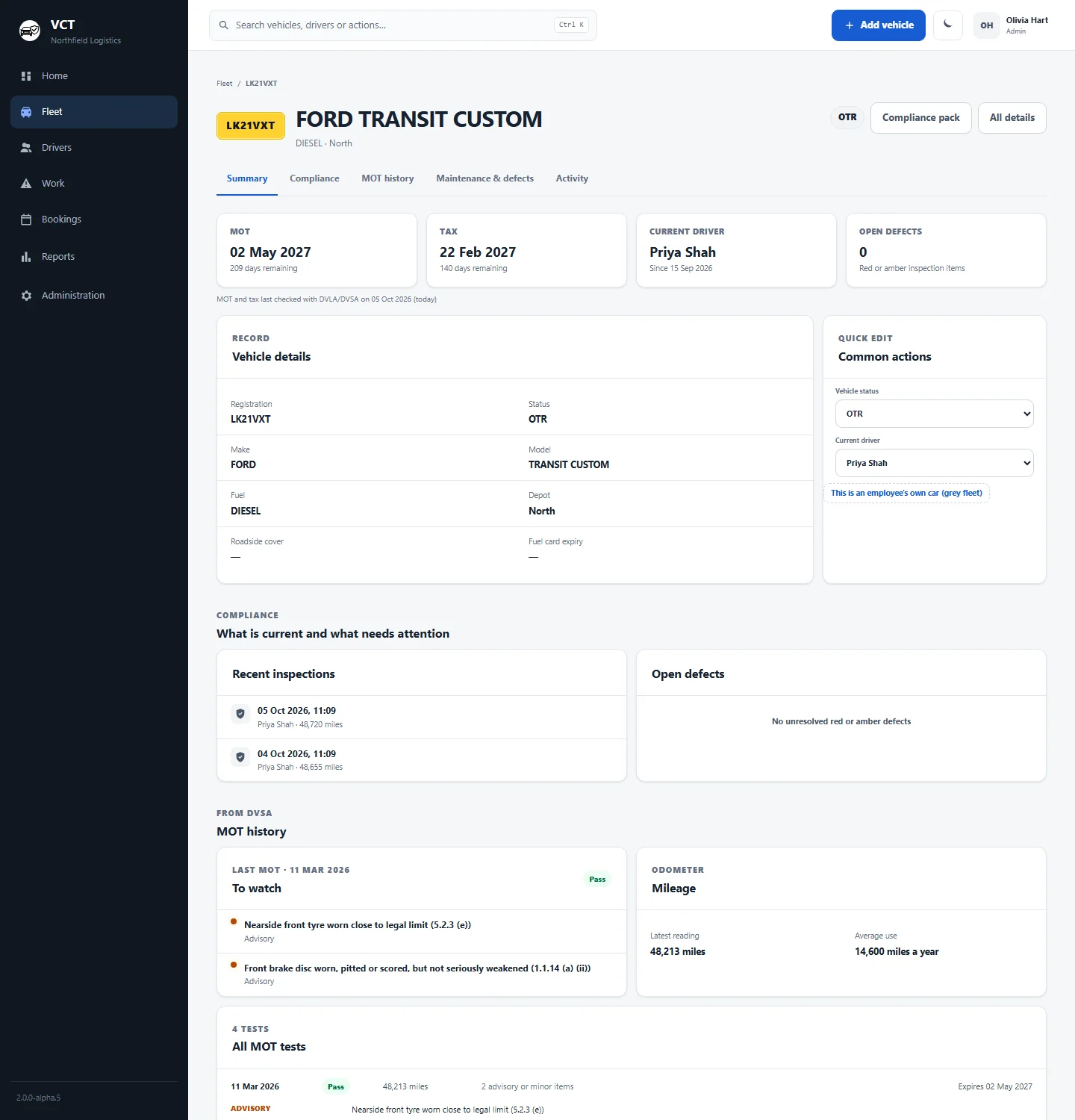Click the Tax 22 Feb 2027 card
Screen dimensions: 1075x1120
coord(526,250)
